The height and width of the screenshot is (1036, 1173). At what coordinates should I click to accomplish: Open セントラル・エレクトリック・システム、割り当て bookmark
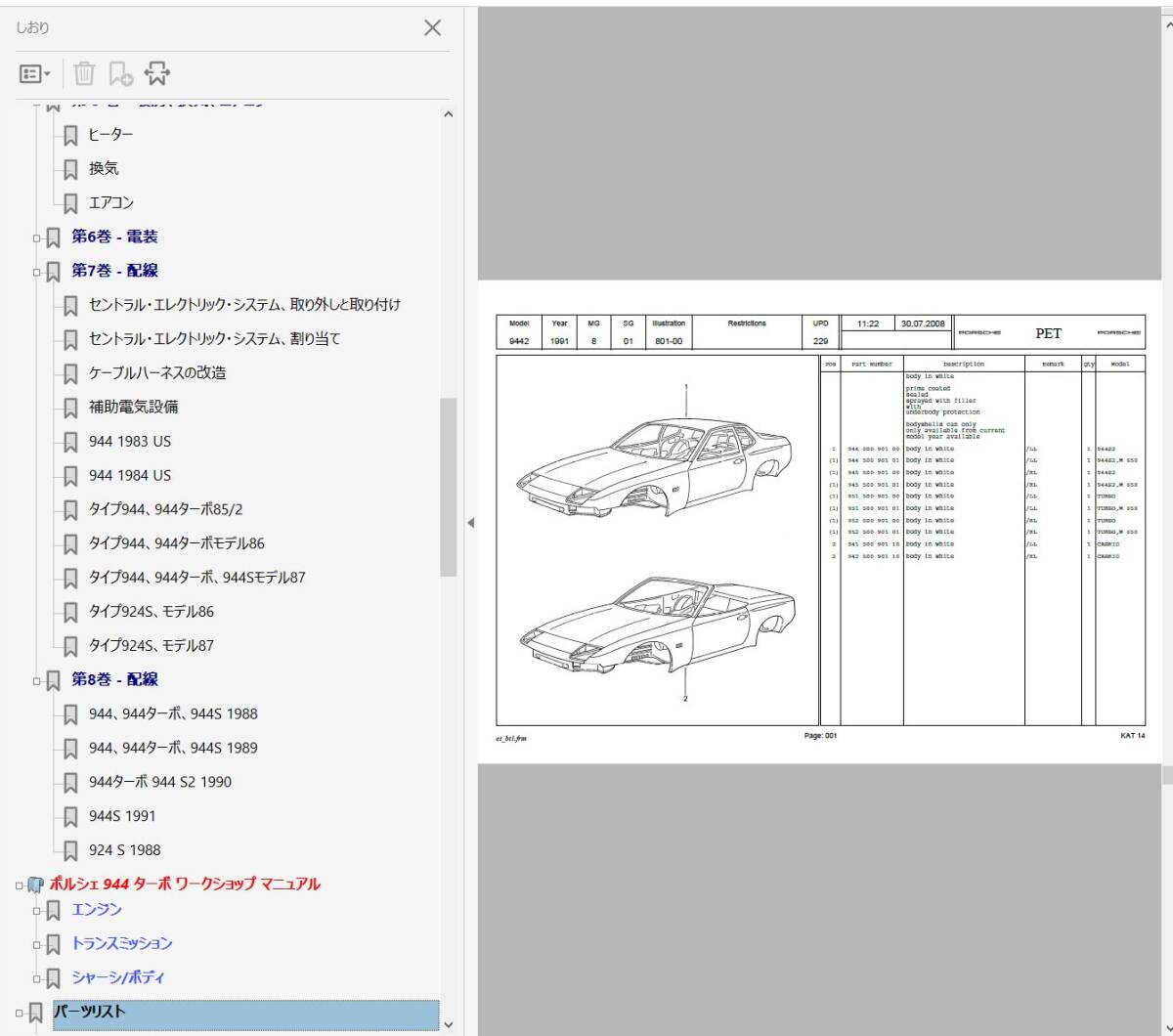tap(214, 339)
